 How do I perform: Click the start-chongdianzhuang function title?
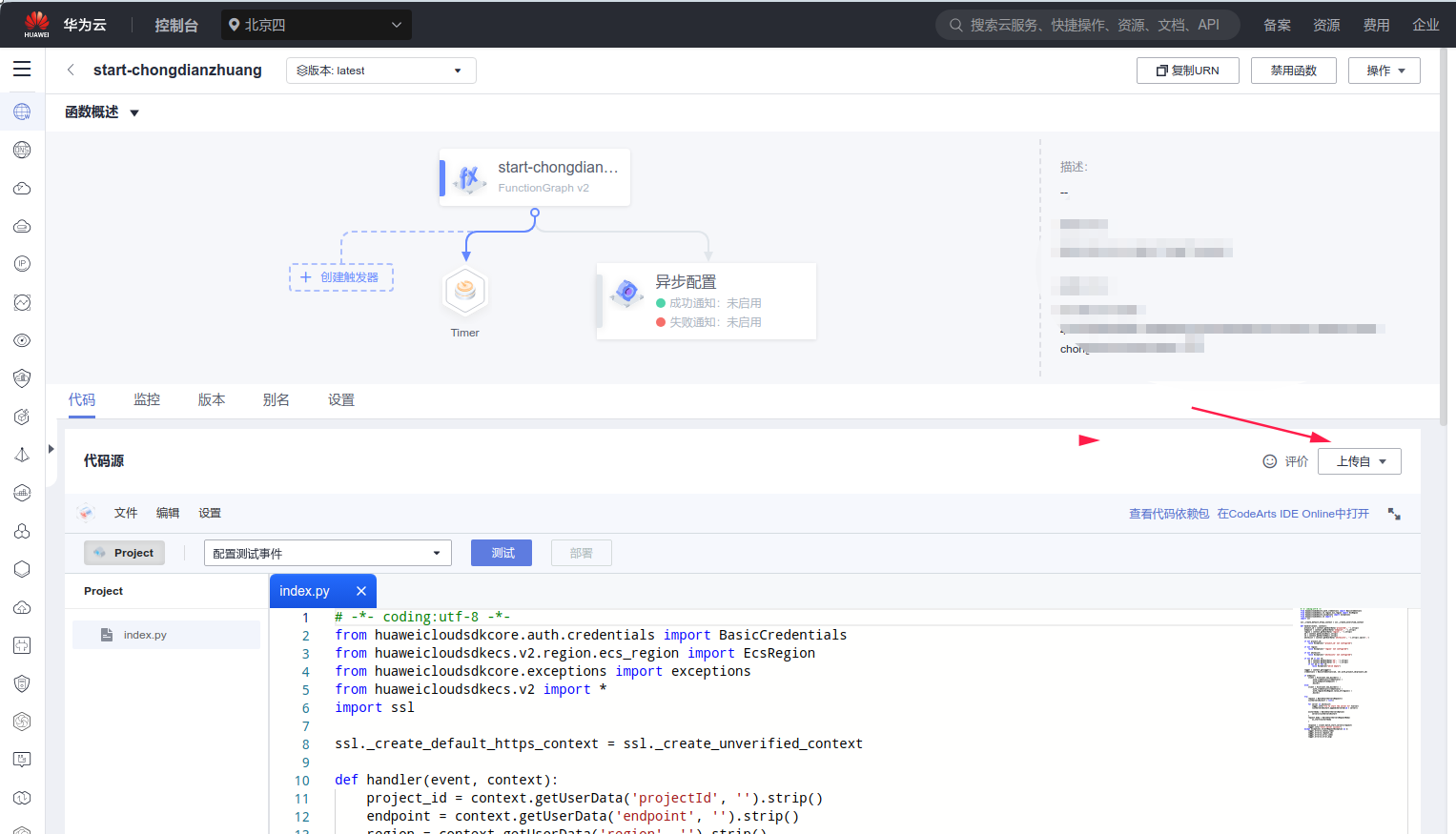point(177,70)
